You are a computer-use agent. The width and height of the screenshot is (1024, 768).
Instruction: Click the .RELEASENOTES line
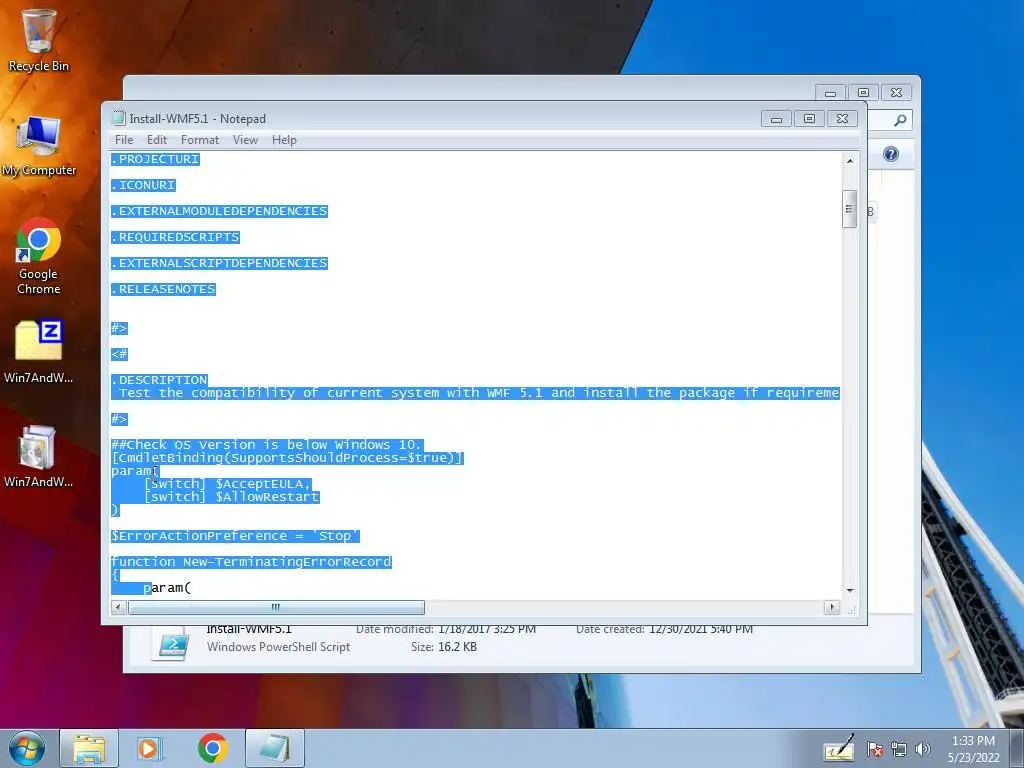[x=163, y=289]
